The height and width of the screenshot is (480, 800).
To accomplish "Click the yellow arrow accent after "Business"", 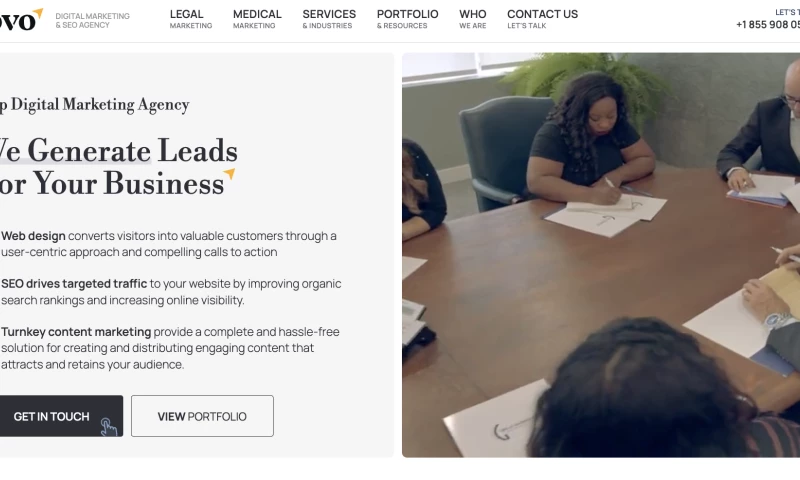I will pos(230,174).
